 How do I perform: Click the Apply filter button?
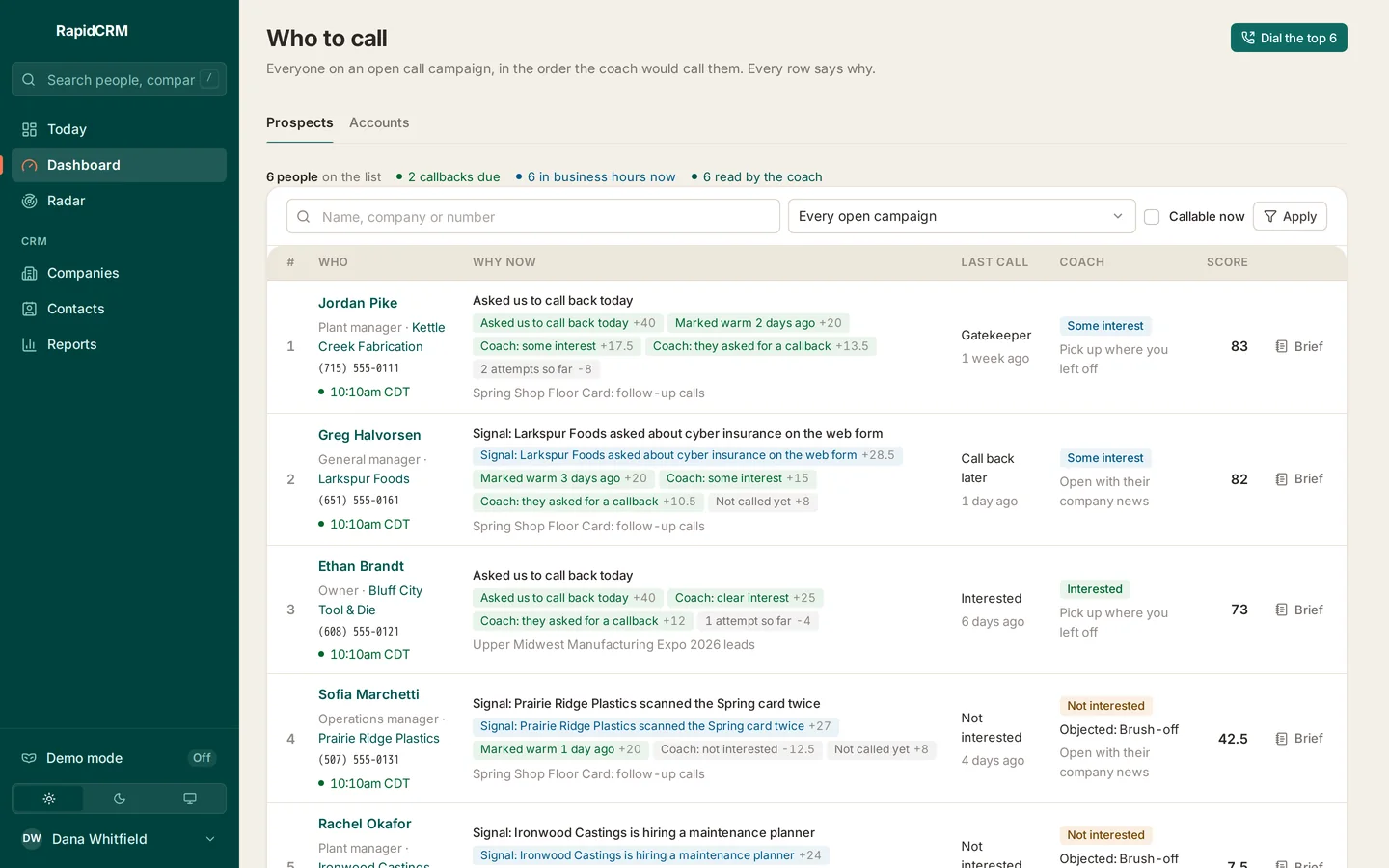click(x=1290, y=217)
